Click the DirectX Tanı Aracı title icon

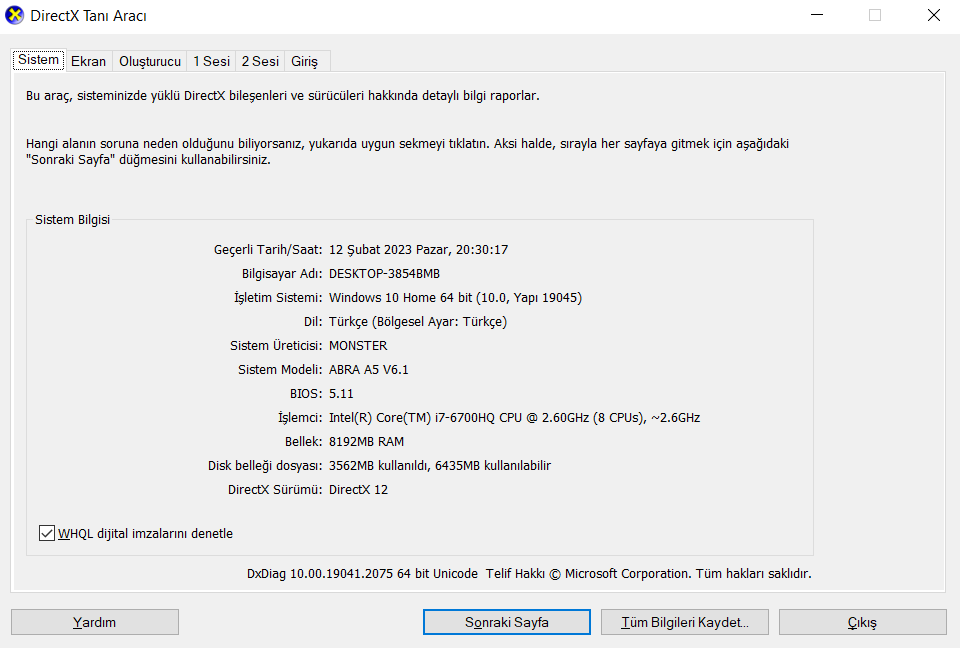pos(14,15)
